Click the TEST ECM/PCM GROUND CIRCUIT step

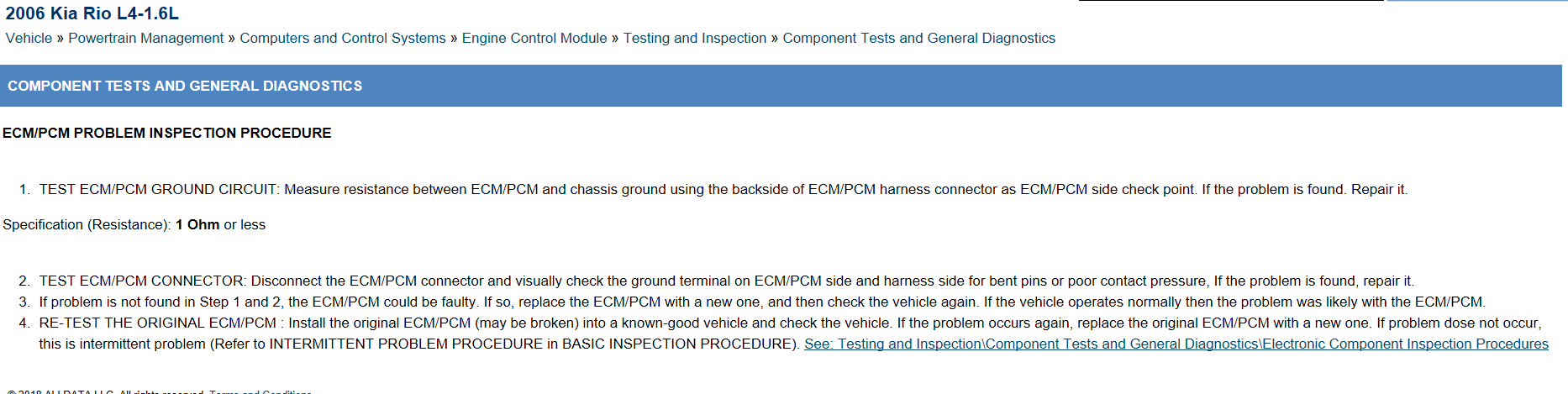pos(158,190)
